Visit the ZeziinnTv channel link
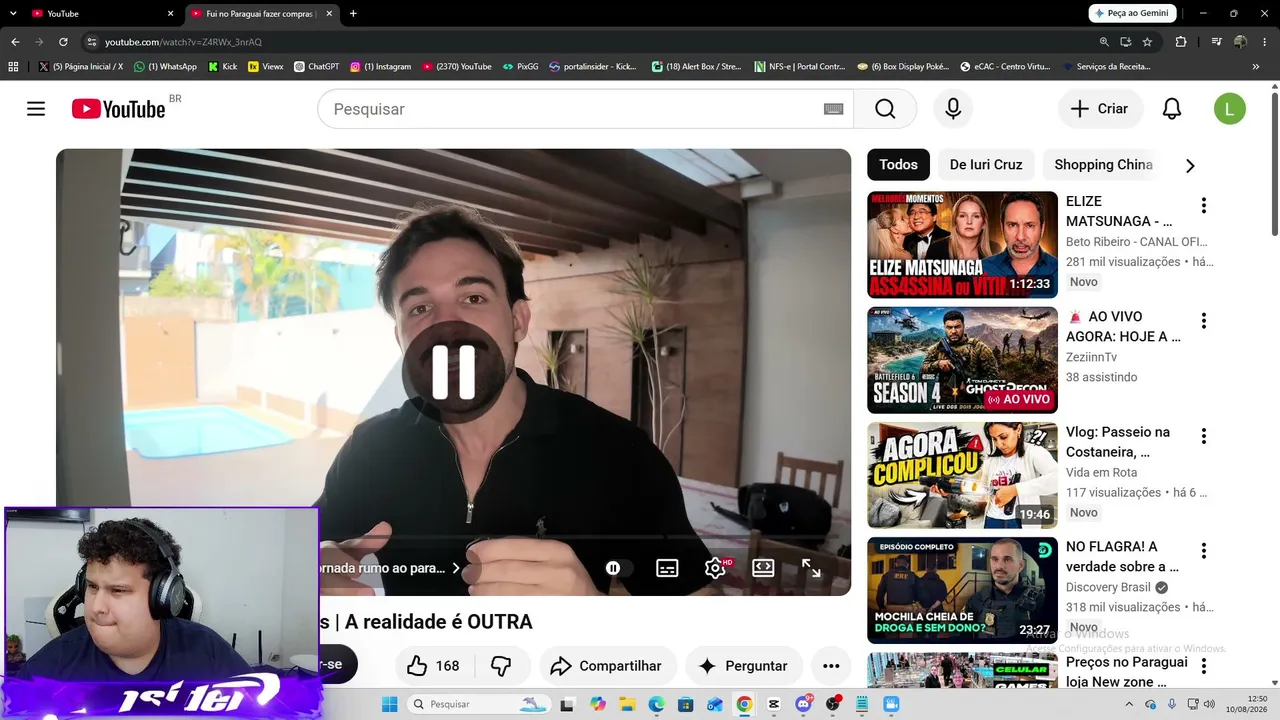1280x720 pixels. (1091, 357)
